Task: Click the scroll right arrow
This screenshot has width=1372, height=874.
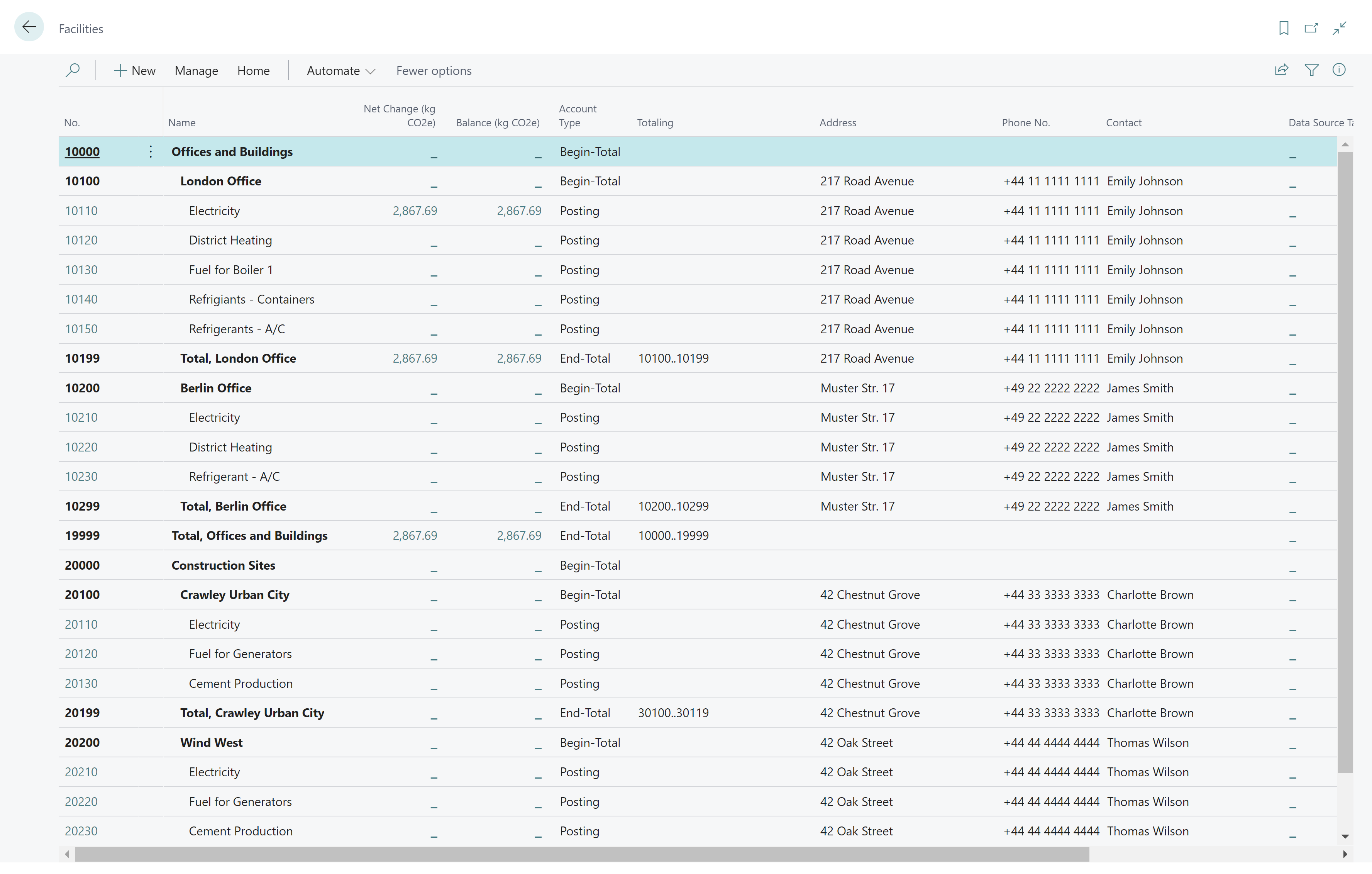Action: [1345, 854]
